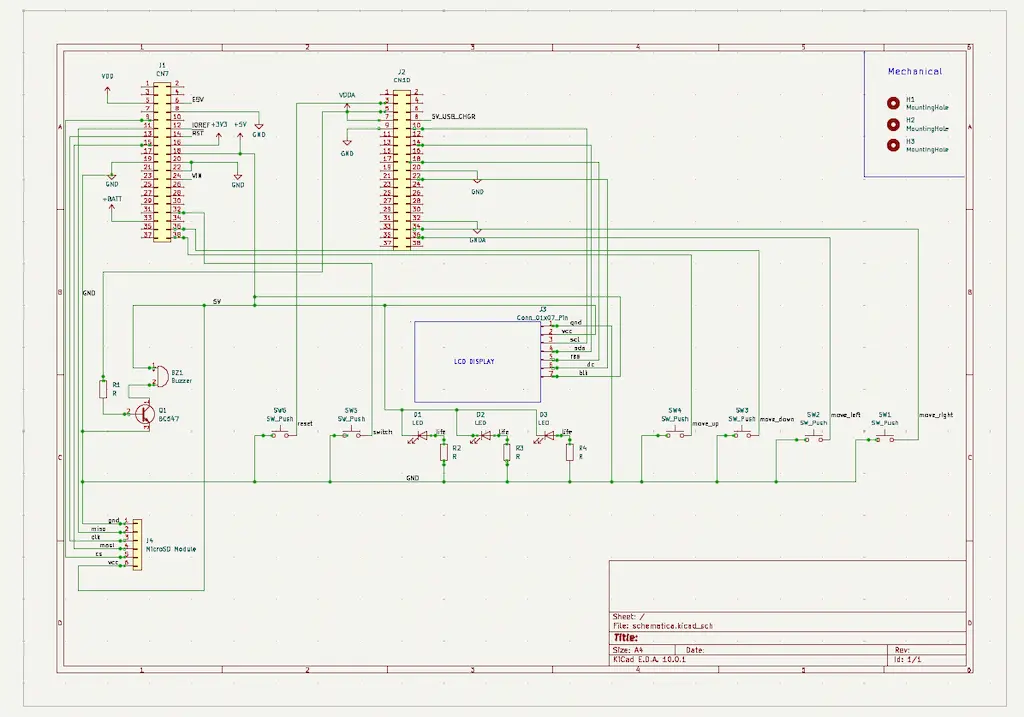Screen dimensions: 1024x717
Task: Click the dc net label at J3
Action: pyautogui.click(x=590, y=364)
